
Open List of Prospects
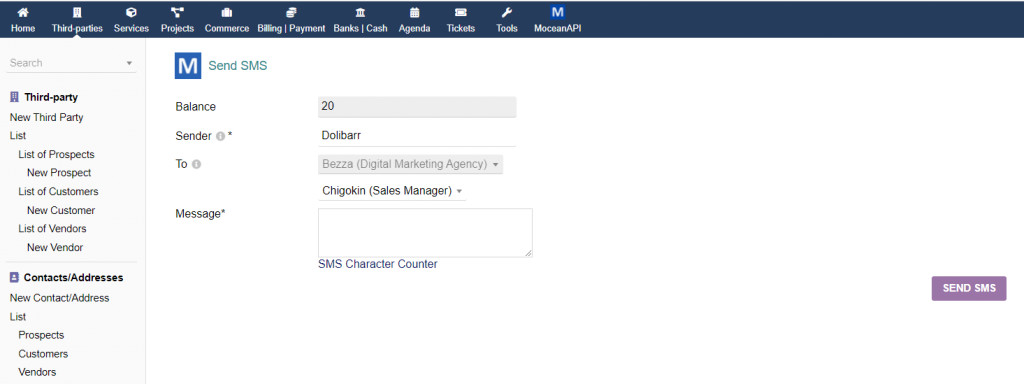(x=56, y=155)
